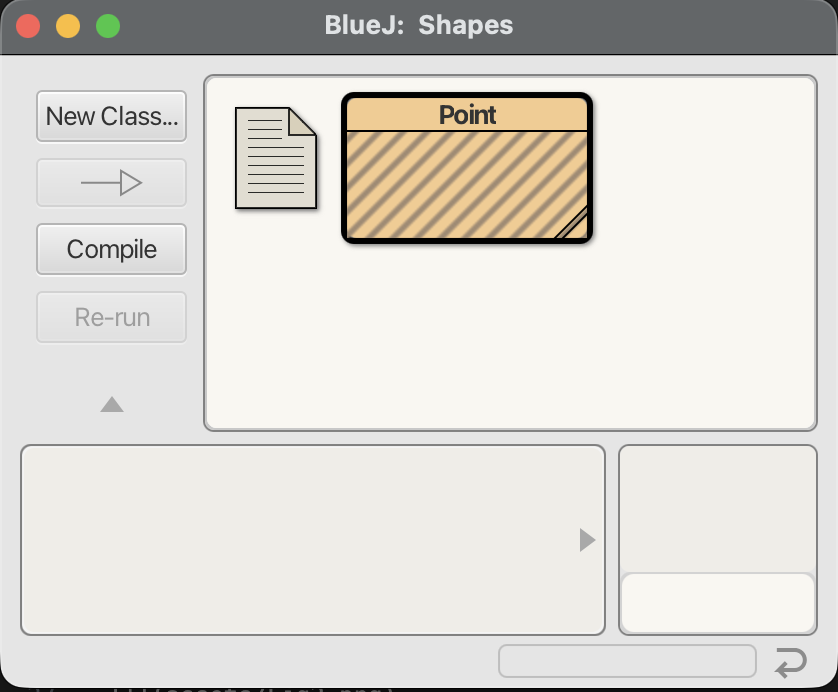Viewport: 838px width, 692px height.
Task: Click the greyed-out Re-run button
Action: pyautogui.click(x=111, y=318)
